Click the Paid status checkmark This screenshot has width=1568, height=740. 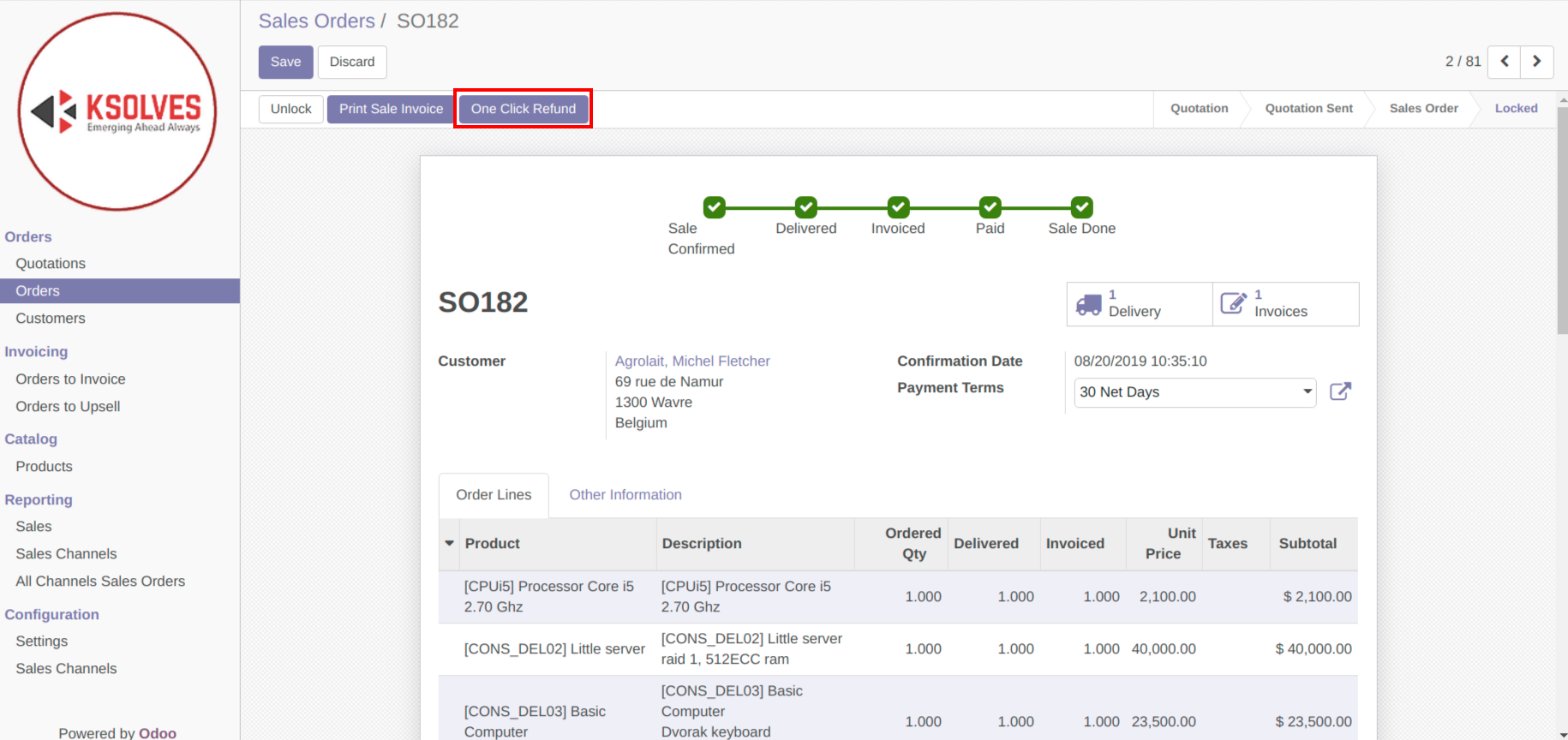tap(990, 207)
